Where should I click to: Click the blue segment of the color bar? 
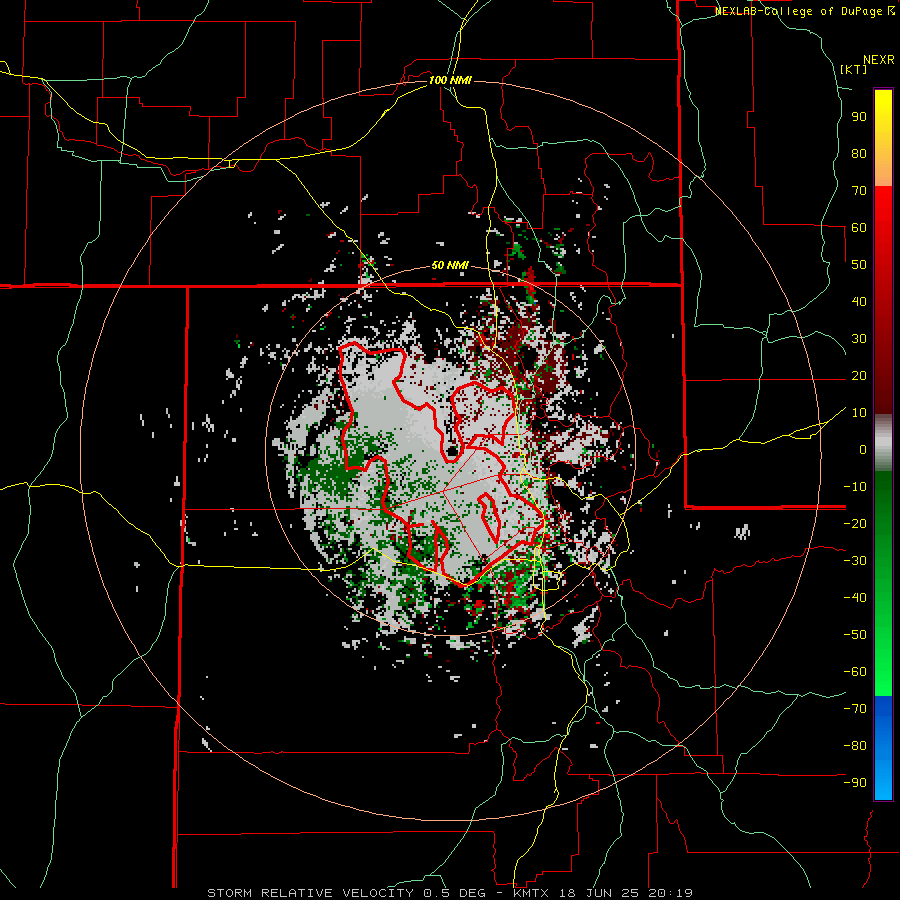coord(883,747)
